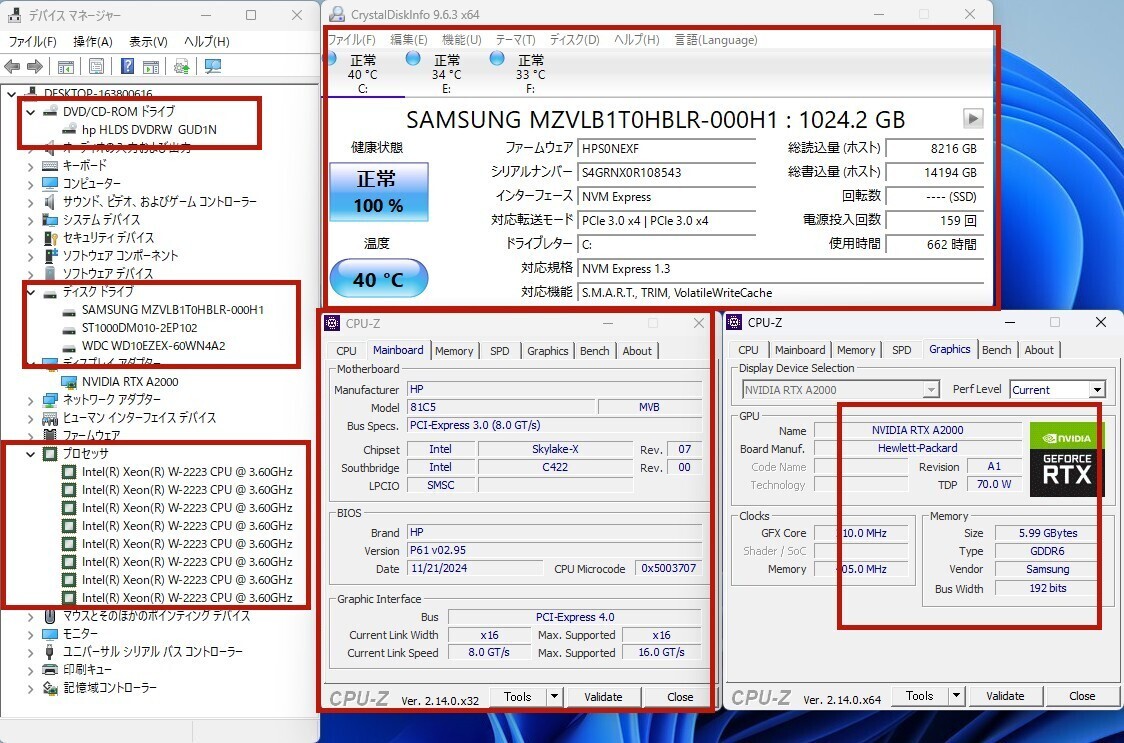Screen dimensions: 1124x743
Task: Click the キーボード category icon
Action: click(49, 166)
